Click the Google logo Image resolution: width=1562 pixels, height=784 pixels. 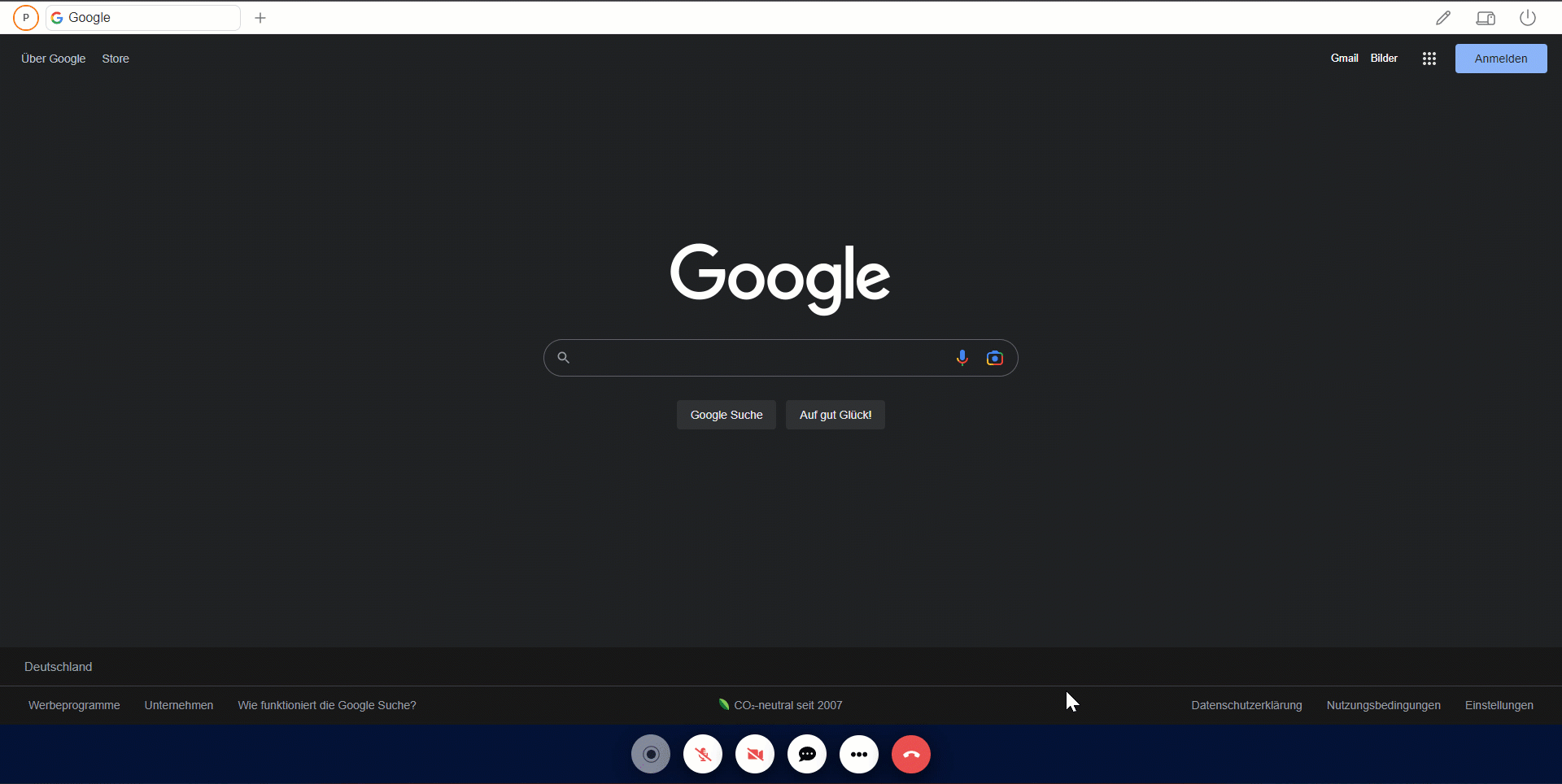click(x=780, y=278)
